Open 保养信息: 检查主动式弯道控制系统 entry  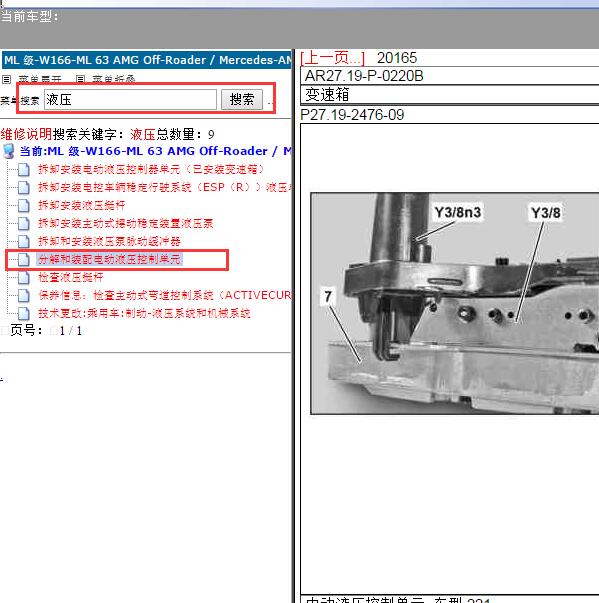[165, 295]
